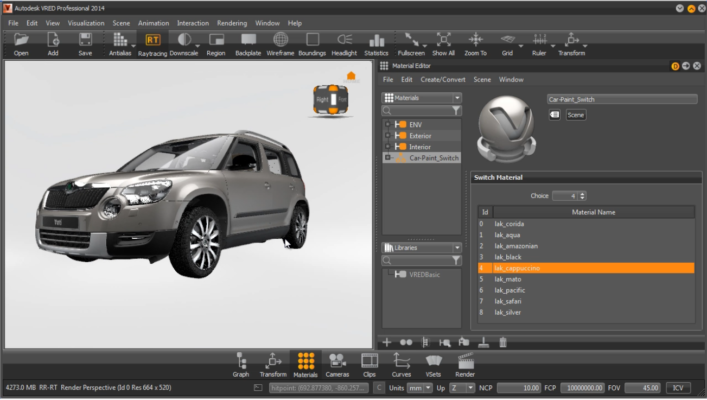Open the Curves module icon
707x400 pixels.
401,365
